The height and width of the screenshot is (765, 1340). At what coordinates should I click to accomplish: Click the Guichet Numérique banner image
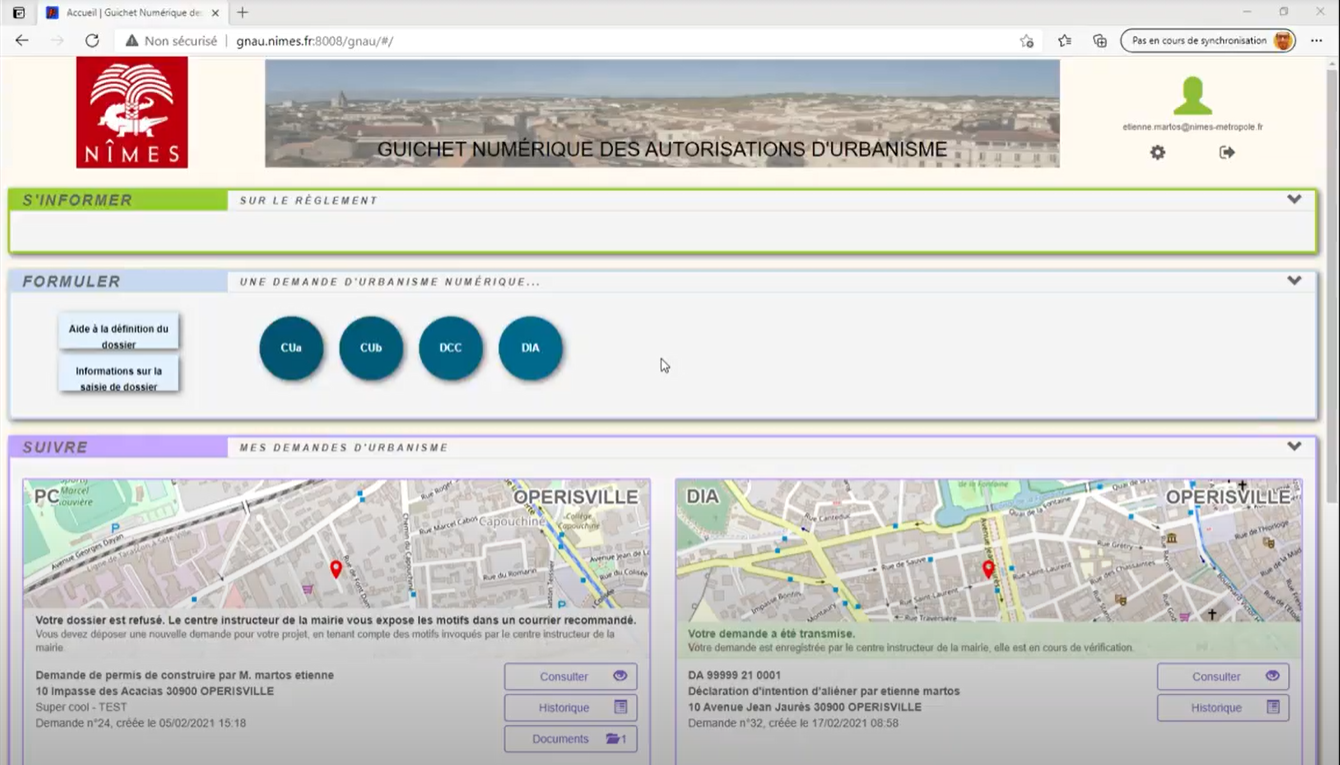(x=662, y=113)
